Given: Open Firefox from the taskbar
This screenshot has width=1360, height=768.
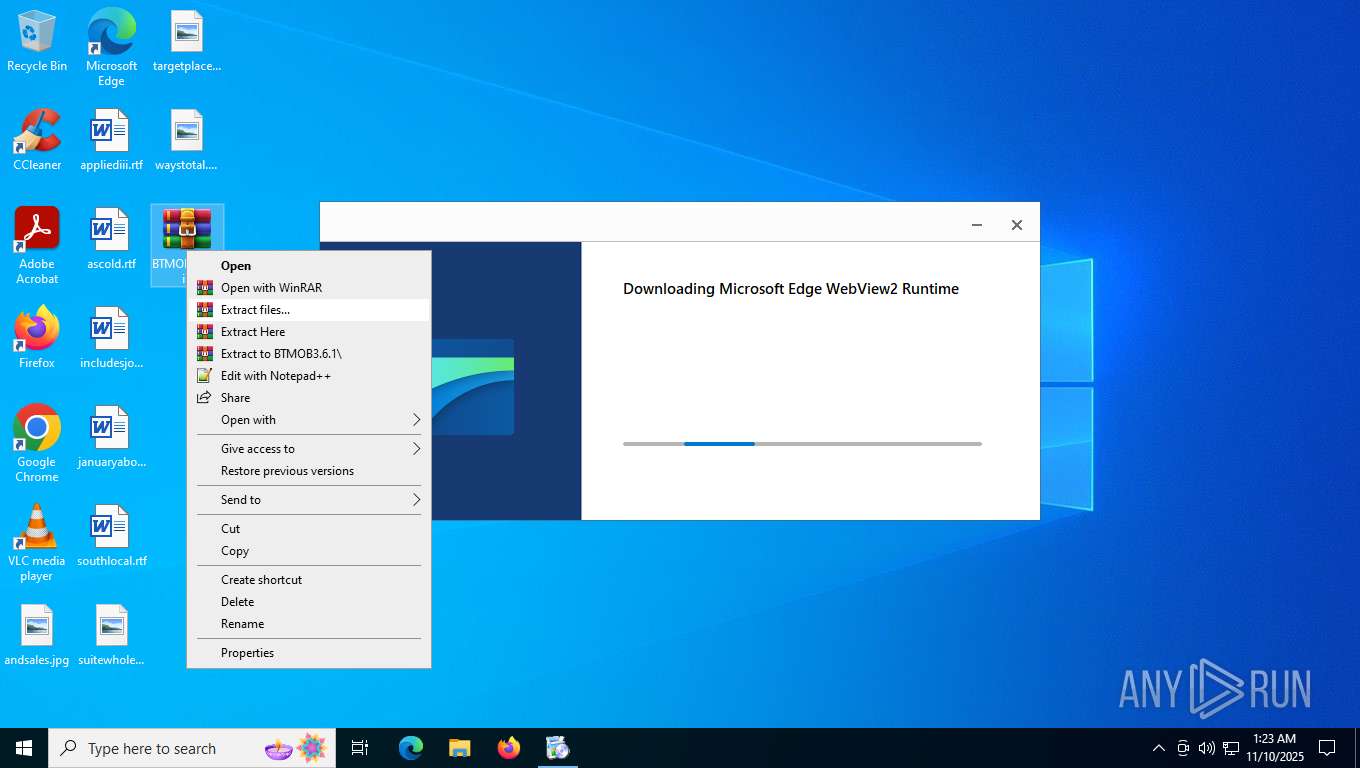Looking at the screenshot, I should (509, 748).
